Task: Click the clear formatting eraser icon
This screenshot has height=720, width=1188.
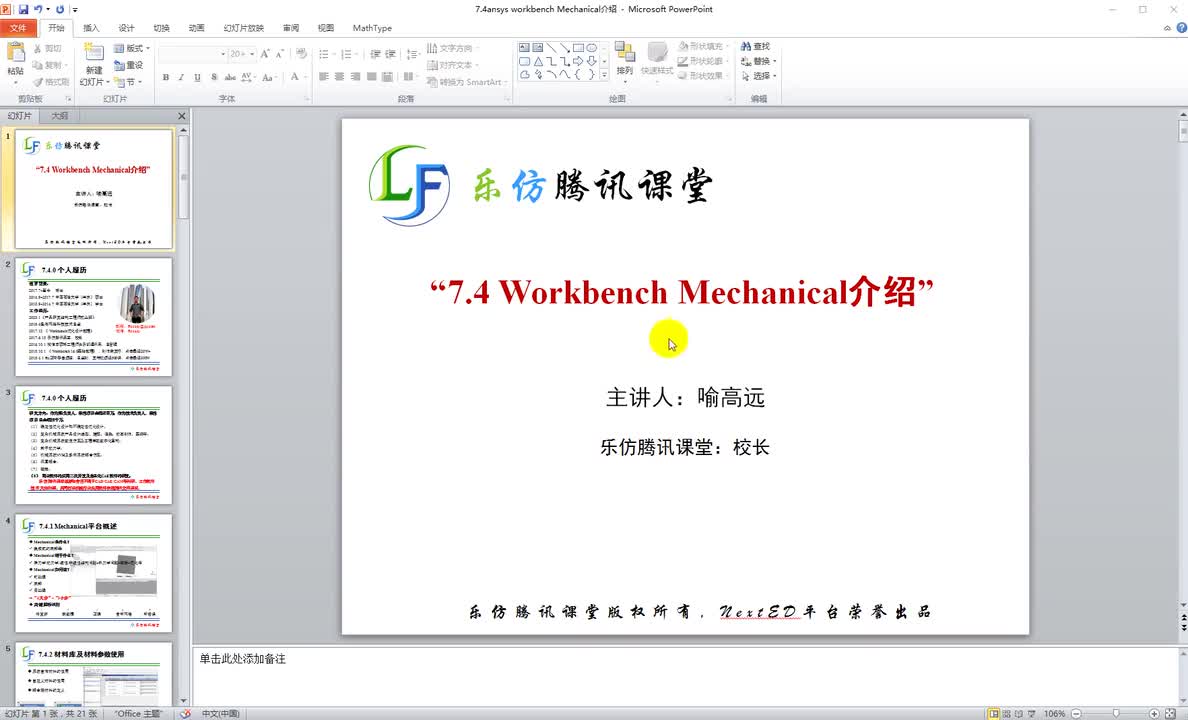Action: click(x=302, y=54)
